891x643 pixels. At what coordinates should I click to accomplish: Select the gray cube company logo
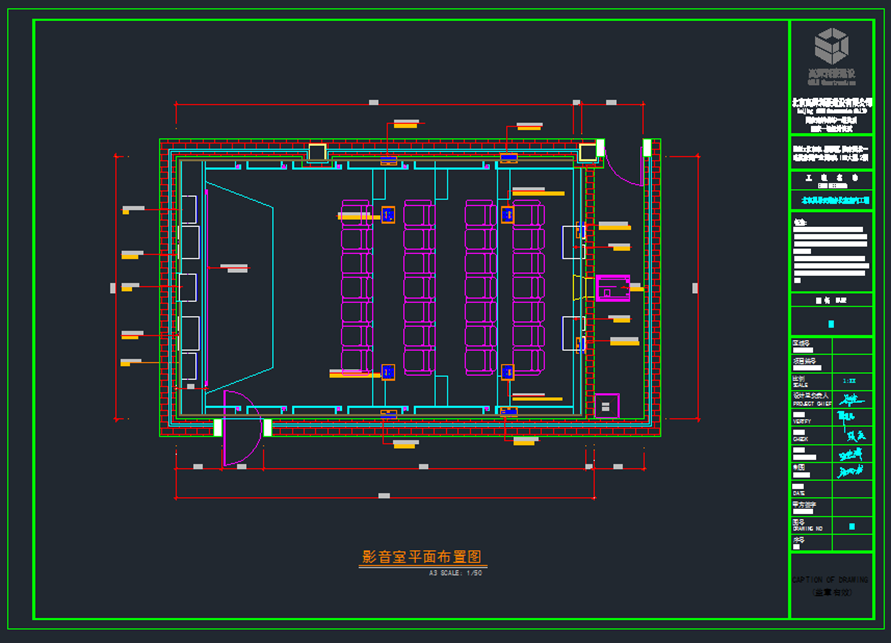tap(831, 45)
